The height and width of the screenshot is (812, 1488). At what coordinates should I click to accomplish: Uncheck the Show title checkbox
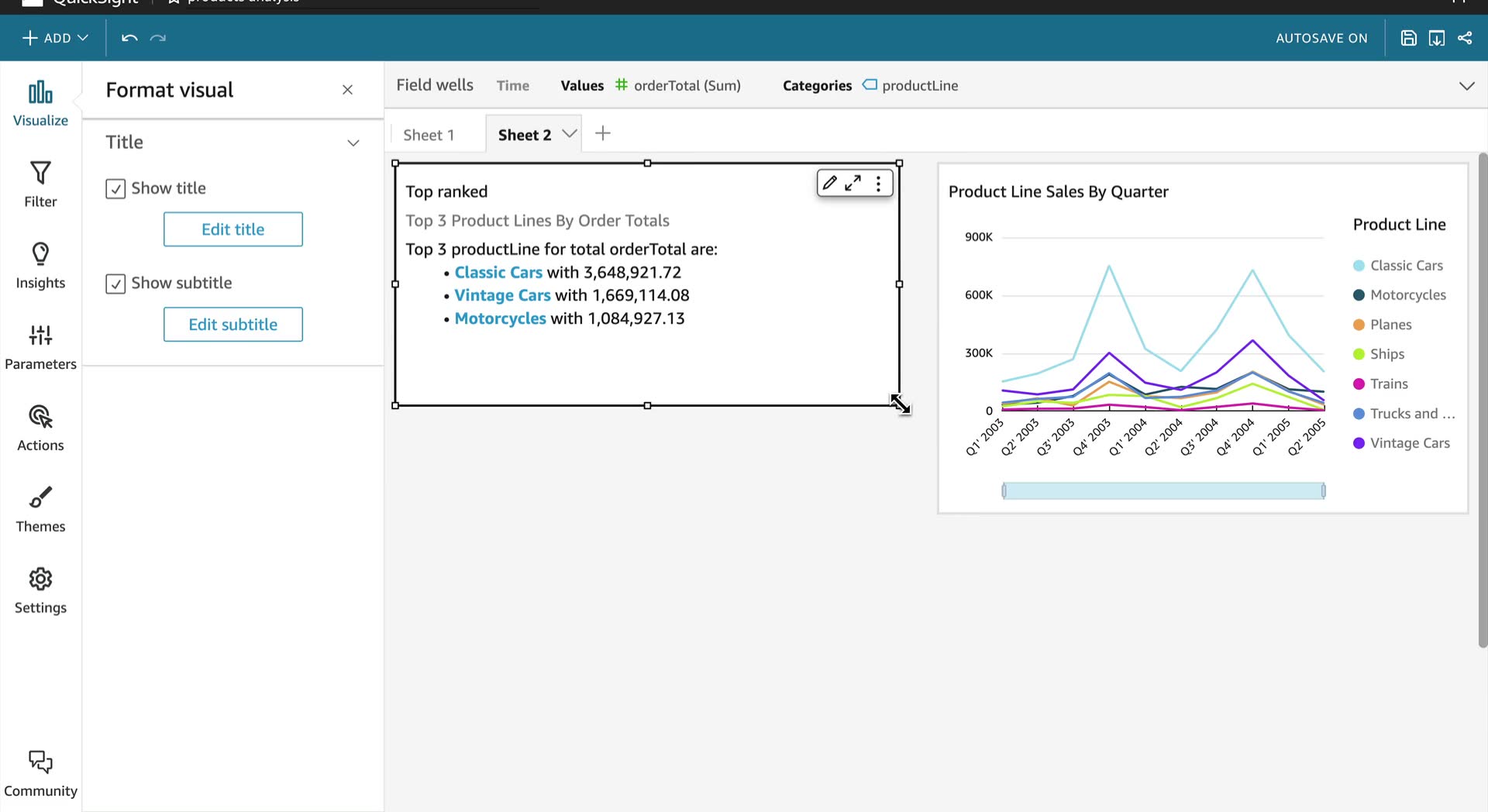point(115,188)
